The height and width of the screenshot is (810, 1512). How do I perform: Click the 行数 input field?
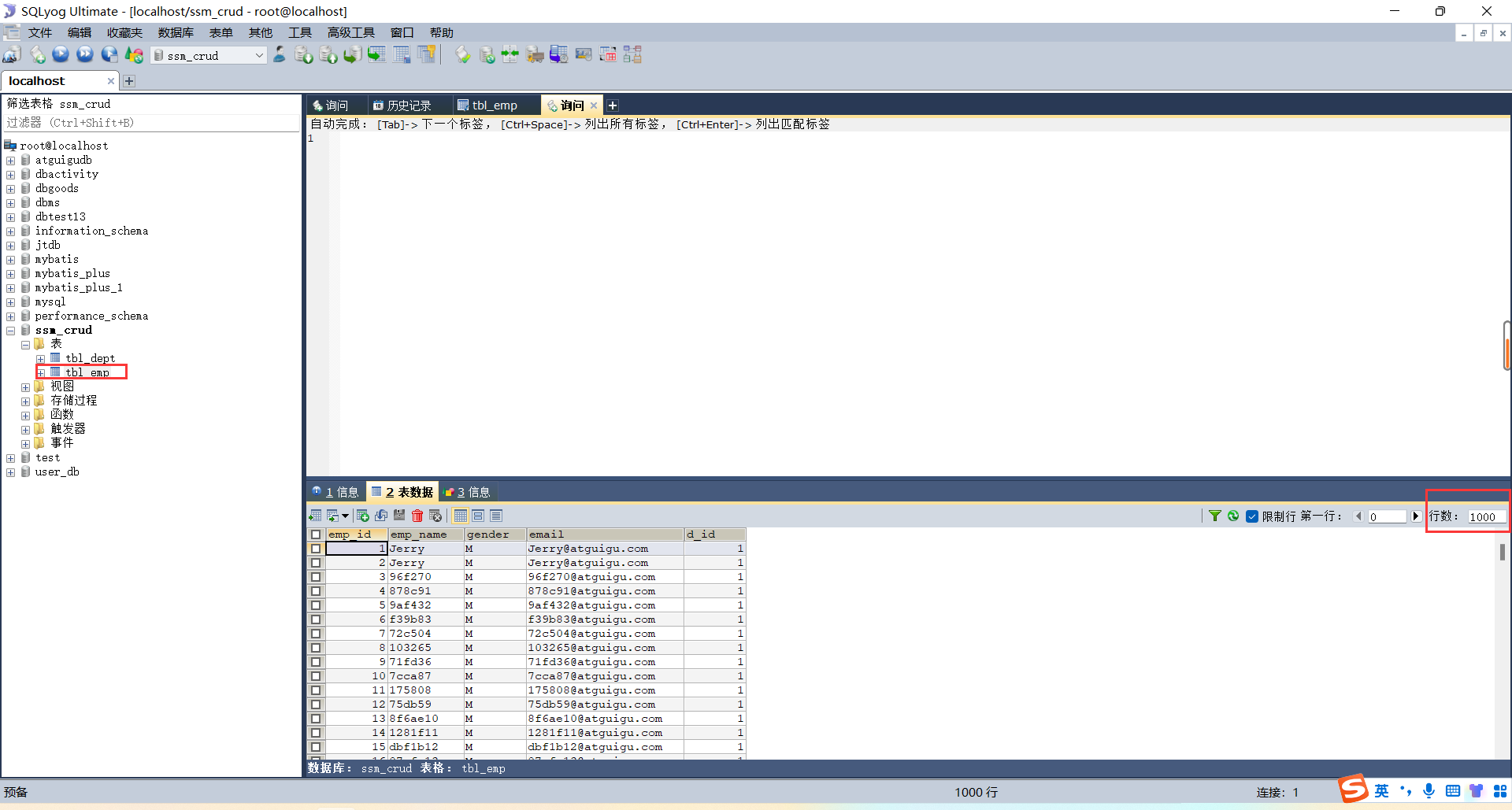click(1485, 516)
